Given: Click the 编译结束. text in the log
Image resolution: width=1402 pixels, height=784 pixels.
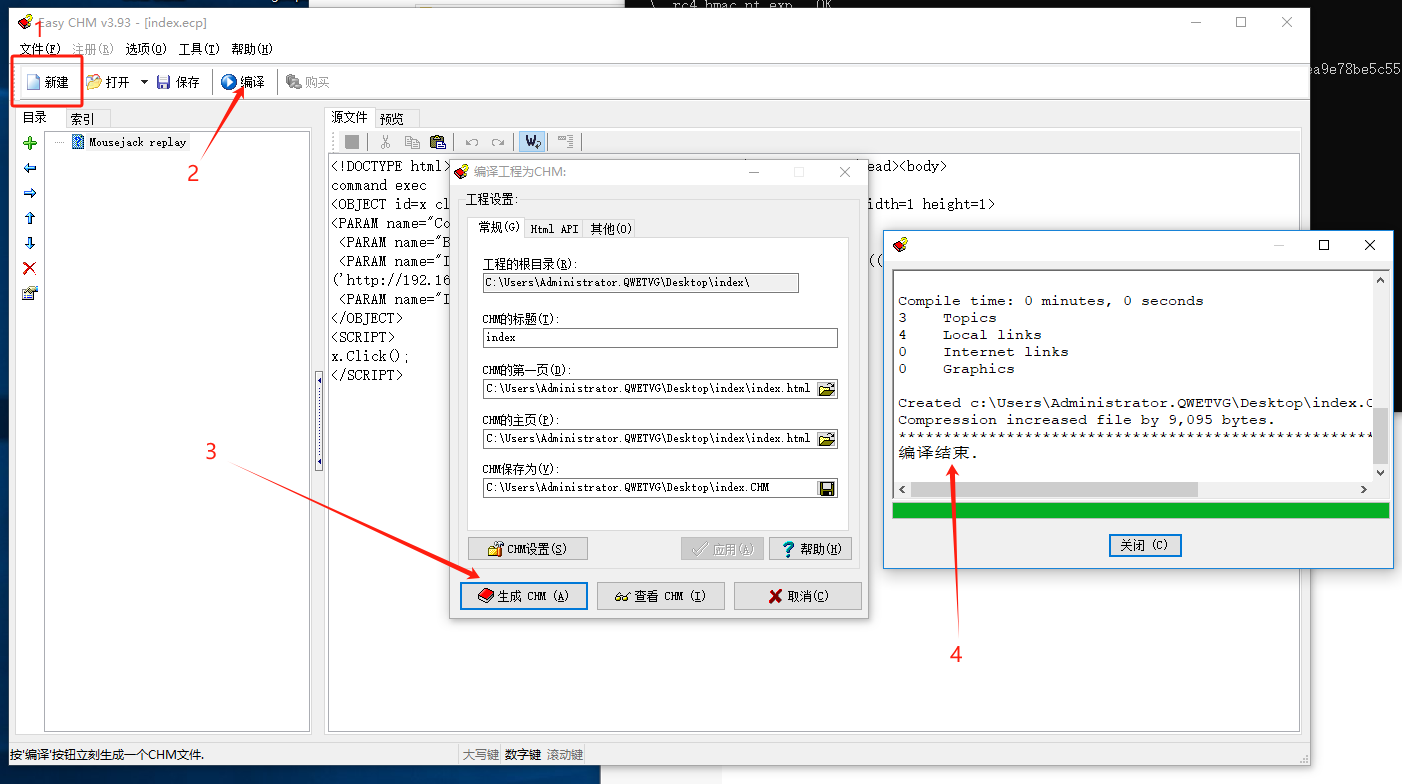Looking at the screenshot, I should point(938,454).
